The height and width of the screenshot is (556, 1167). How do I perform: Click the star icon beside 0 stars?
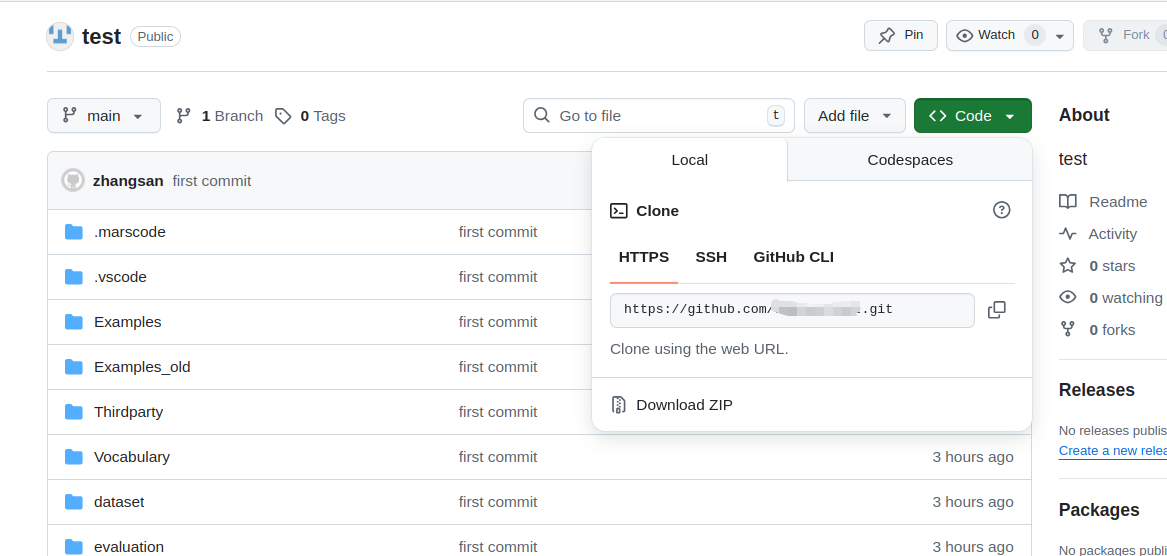pyautogui.click(x=1068, y=266)
